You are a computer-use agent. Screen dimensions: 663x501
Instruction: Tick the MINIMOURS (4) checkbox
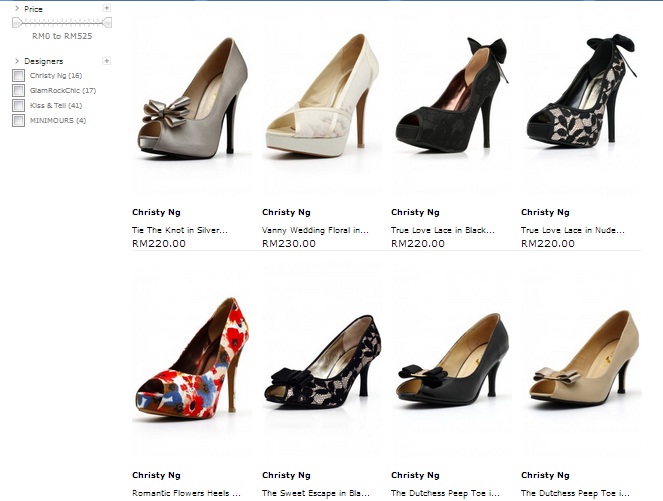coord(19,120)
